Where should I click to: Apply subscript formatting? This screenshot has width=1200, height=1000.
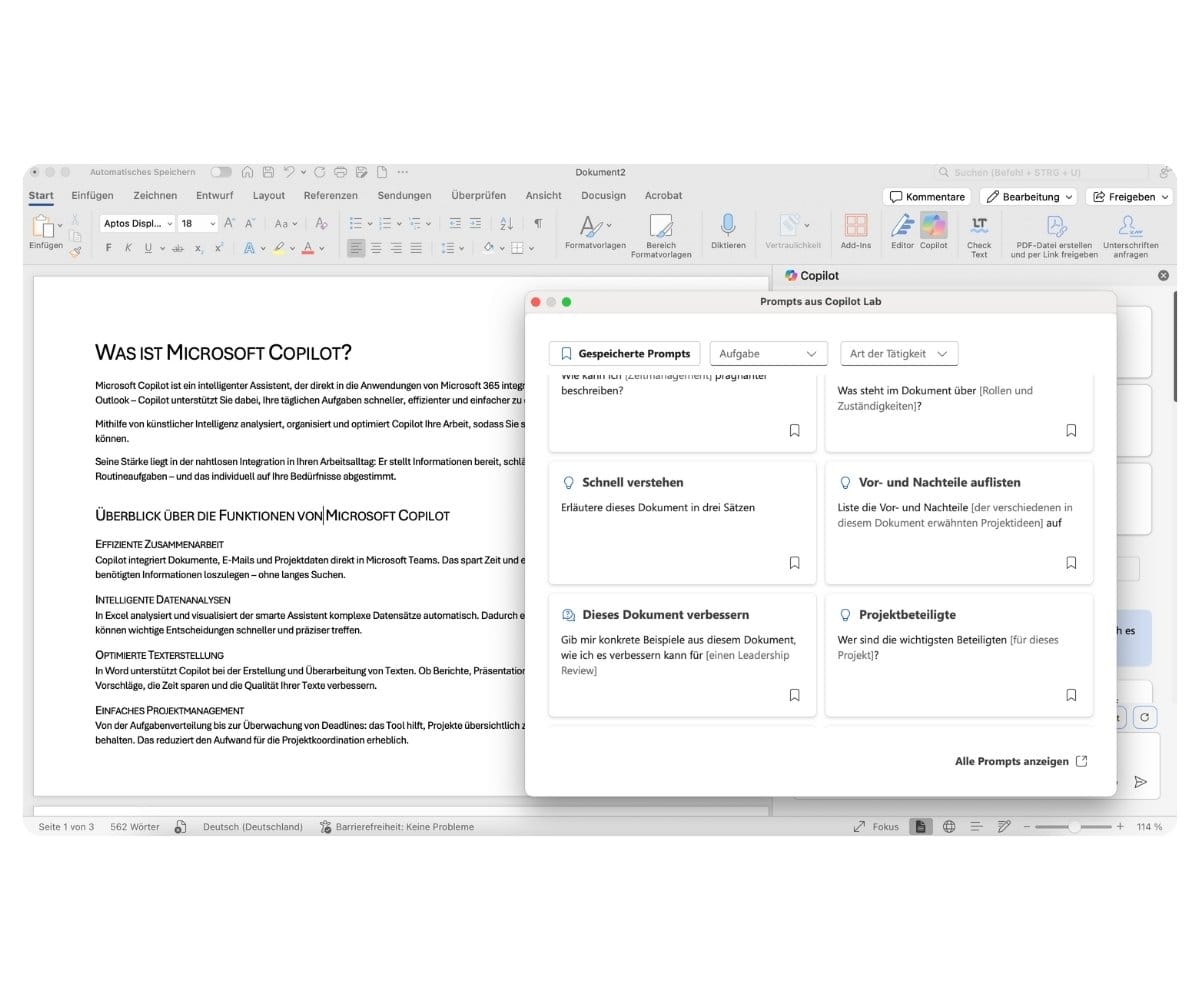click(199, 248)
